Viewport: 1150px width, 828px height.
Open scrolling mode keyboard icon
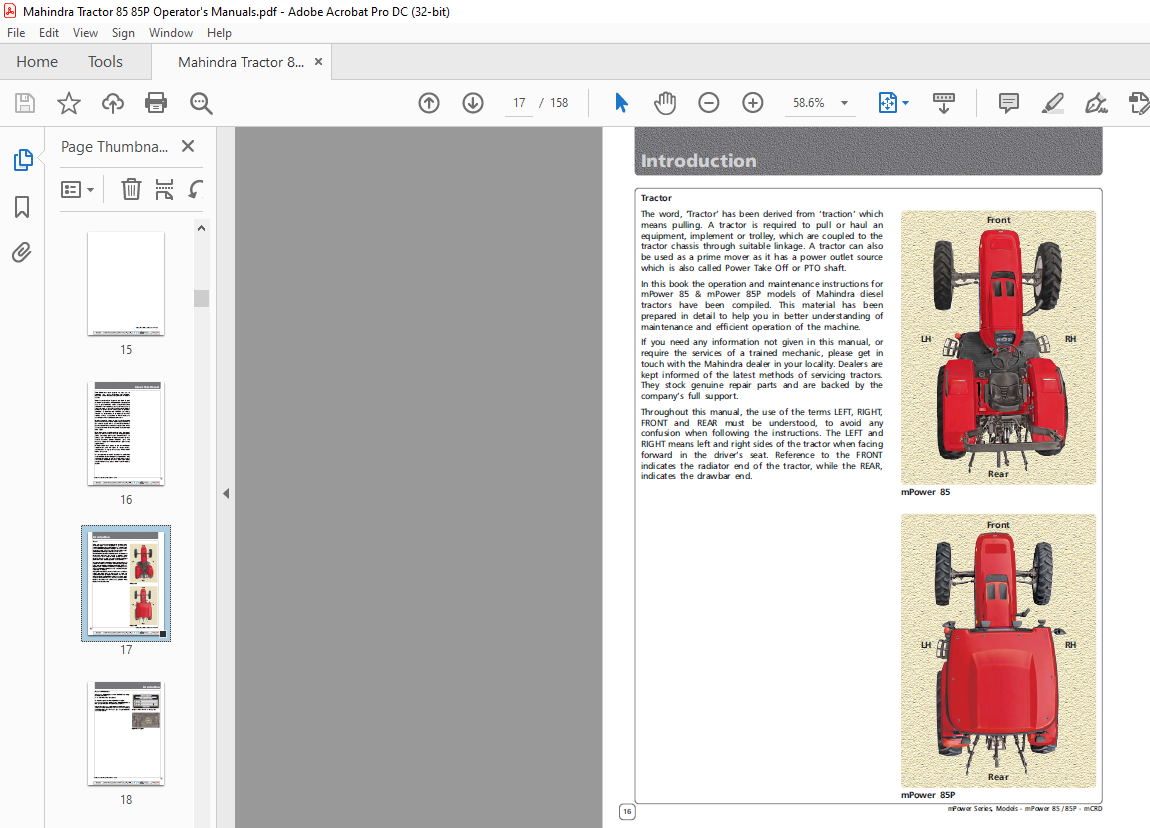tap(943, 103)
